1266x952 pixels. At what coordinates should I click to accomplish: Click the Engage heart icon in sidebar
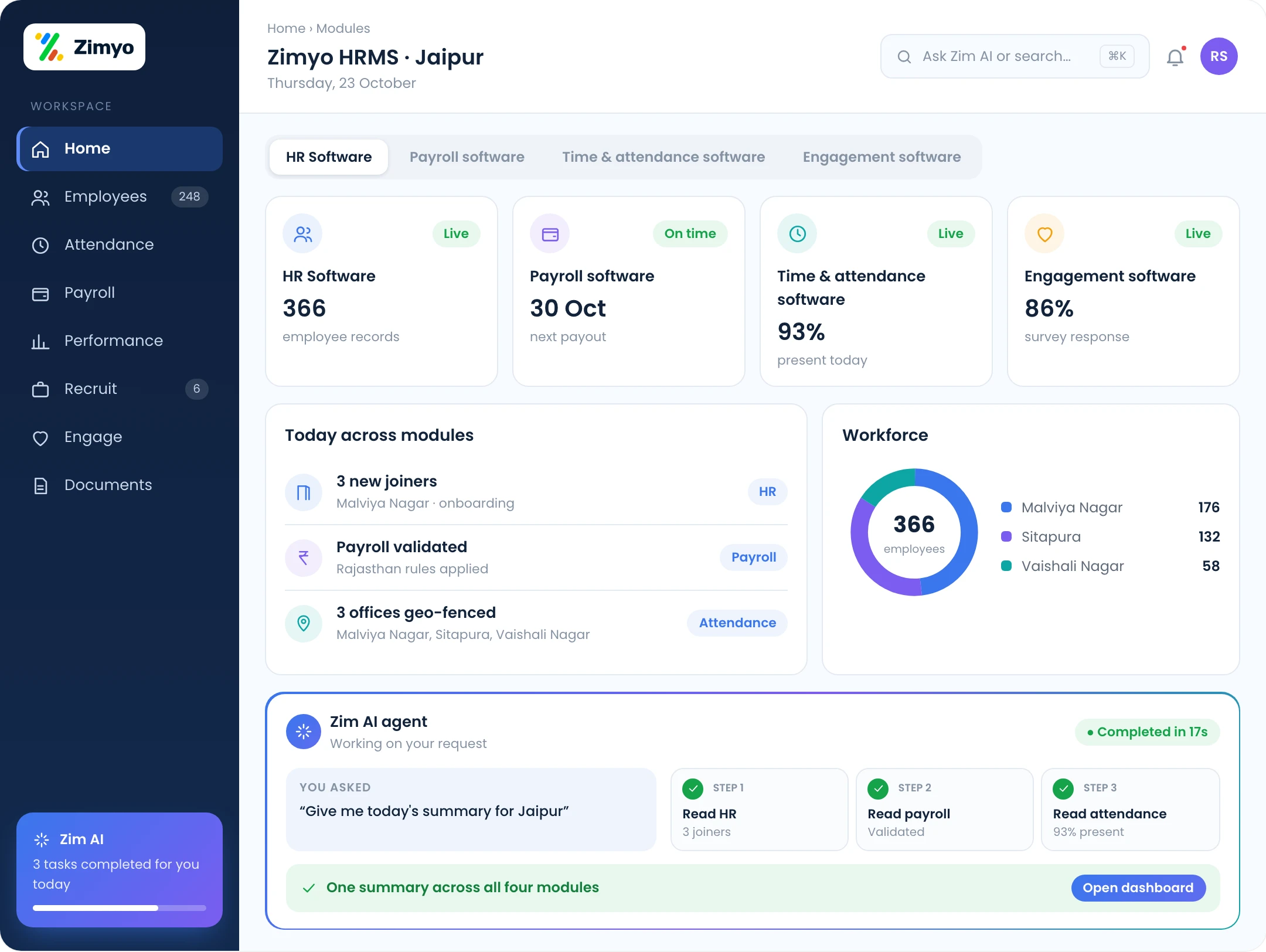click(40, 437)
